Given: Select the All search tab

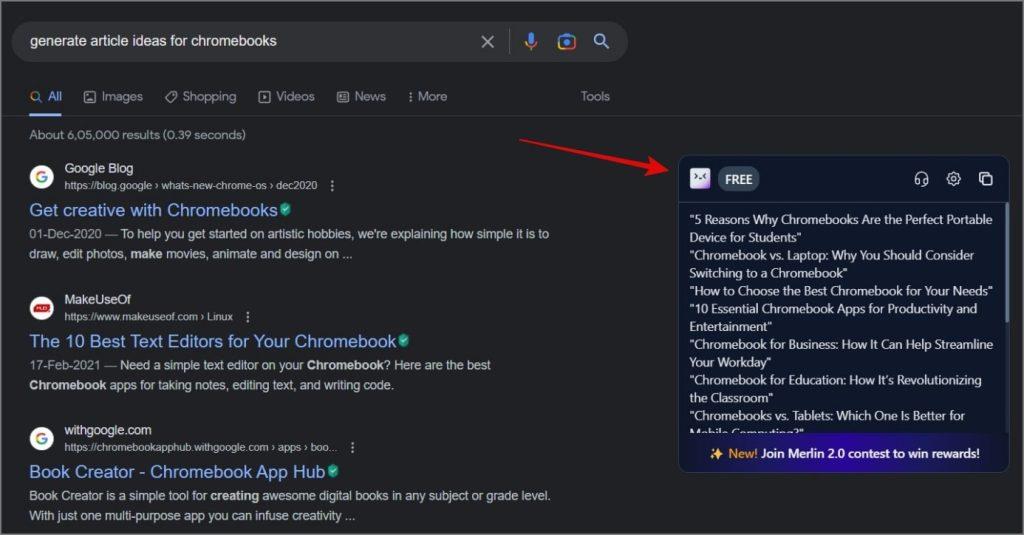Looking at the screenshot, I should [46, 97].
